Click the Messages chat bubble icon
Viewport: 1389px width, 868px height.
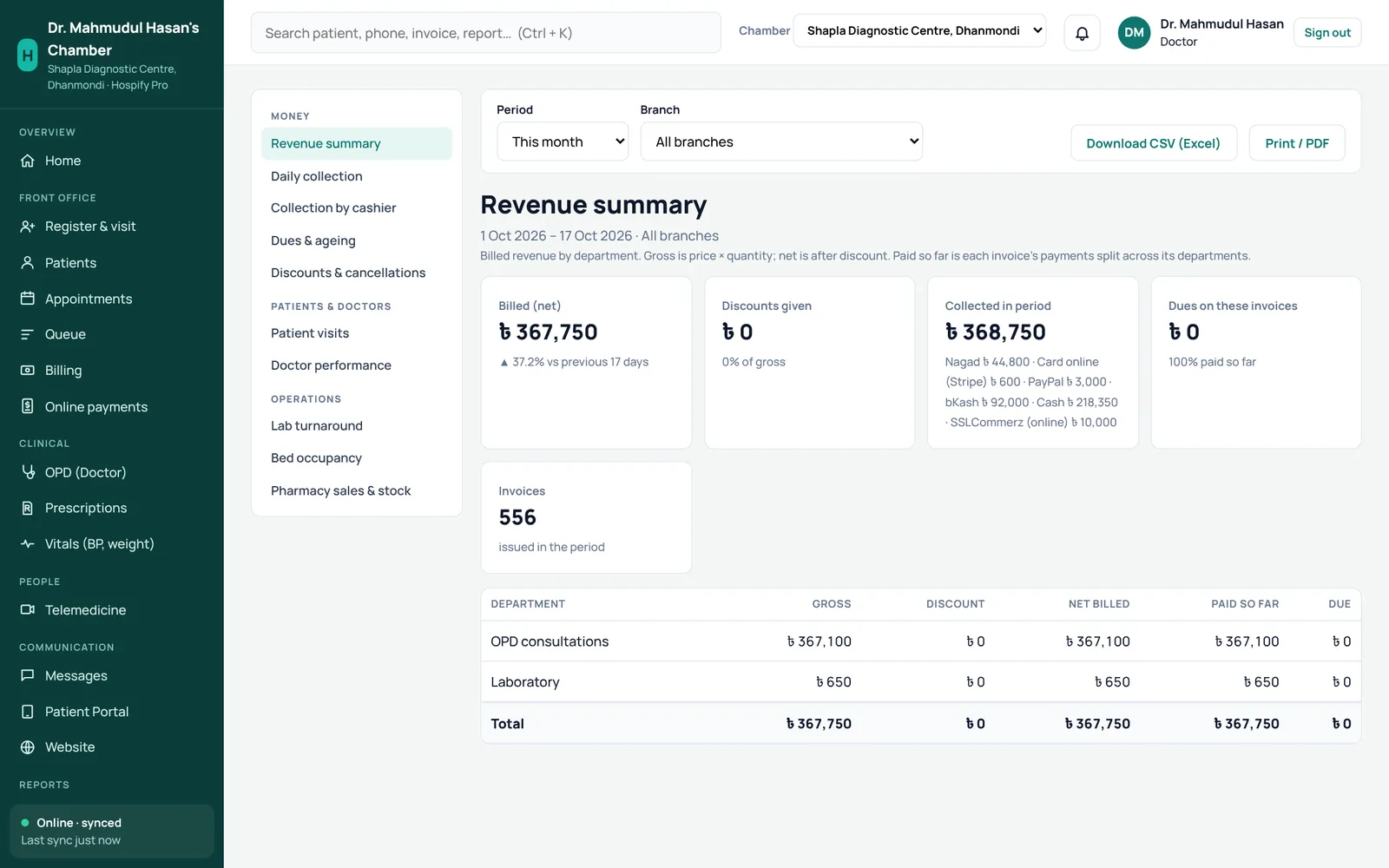point(28,675)
